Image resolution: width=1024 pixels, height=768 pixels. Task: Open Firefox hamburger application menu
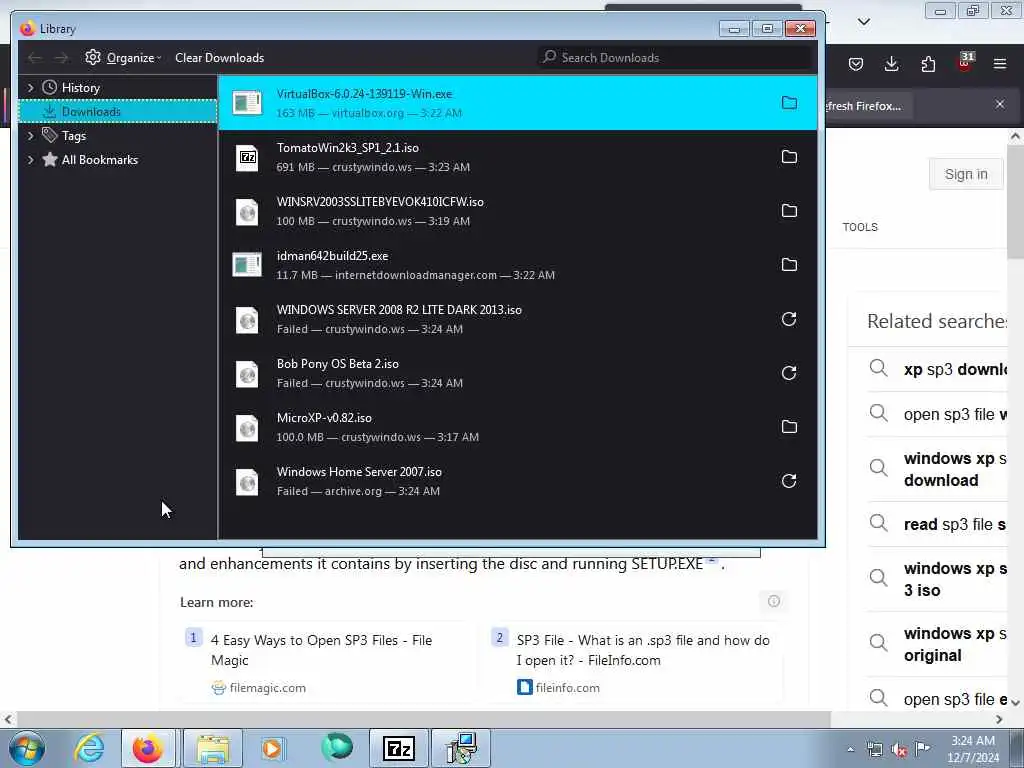(1000, 64)
